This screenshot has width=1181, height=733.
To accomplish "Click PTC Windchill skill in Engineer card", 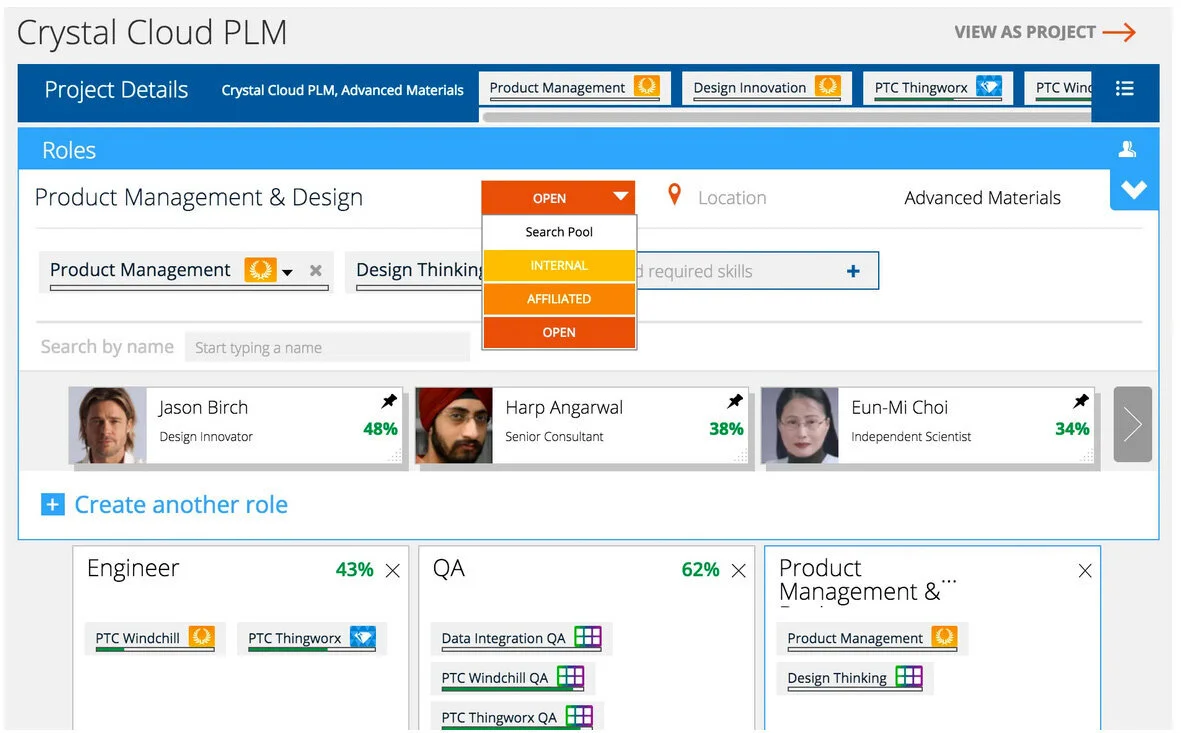I will [155, 638].
